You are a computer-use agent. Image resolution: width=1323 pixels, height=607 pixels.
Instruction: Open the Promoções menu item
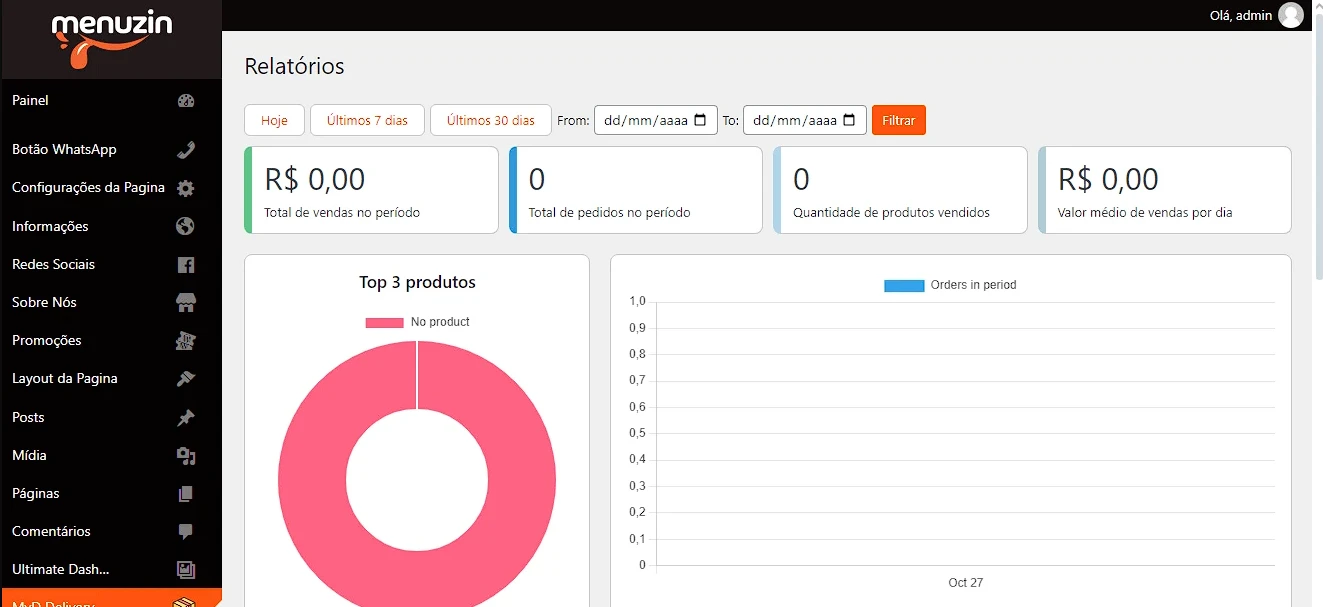pyautogui.click(x=47, y=340)
